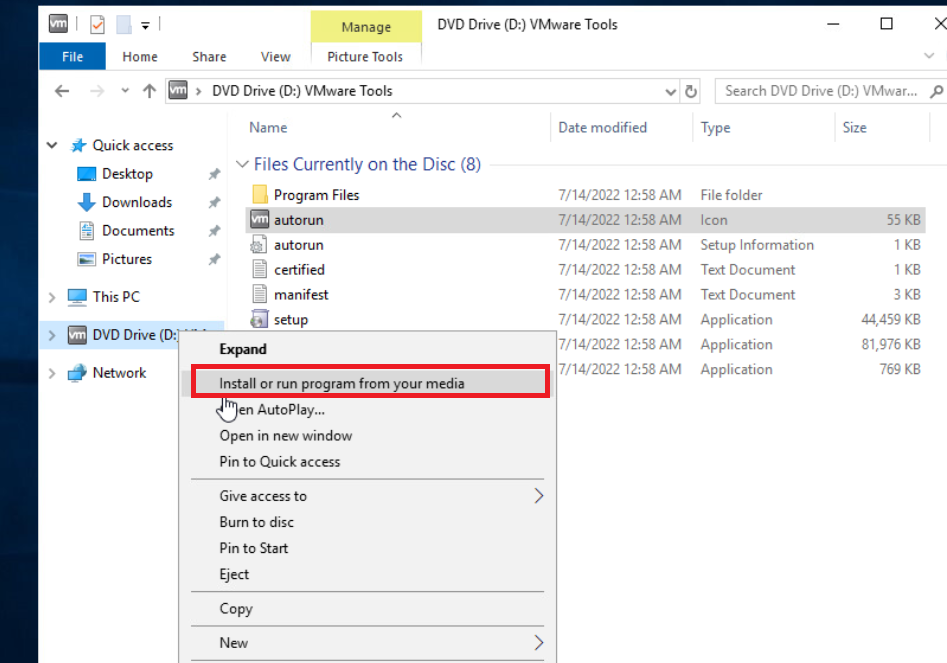
Task: Open Downloads in the navigation pane
Action: (x=136, y=202)
